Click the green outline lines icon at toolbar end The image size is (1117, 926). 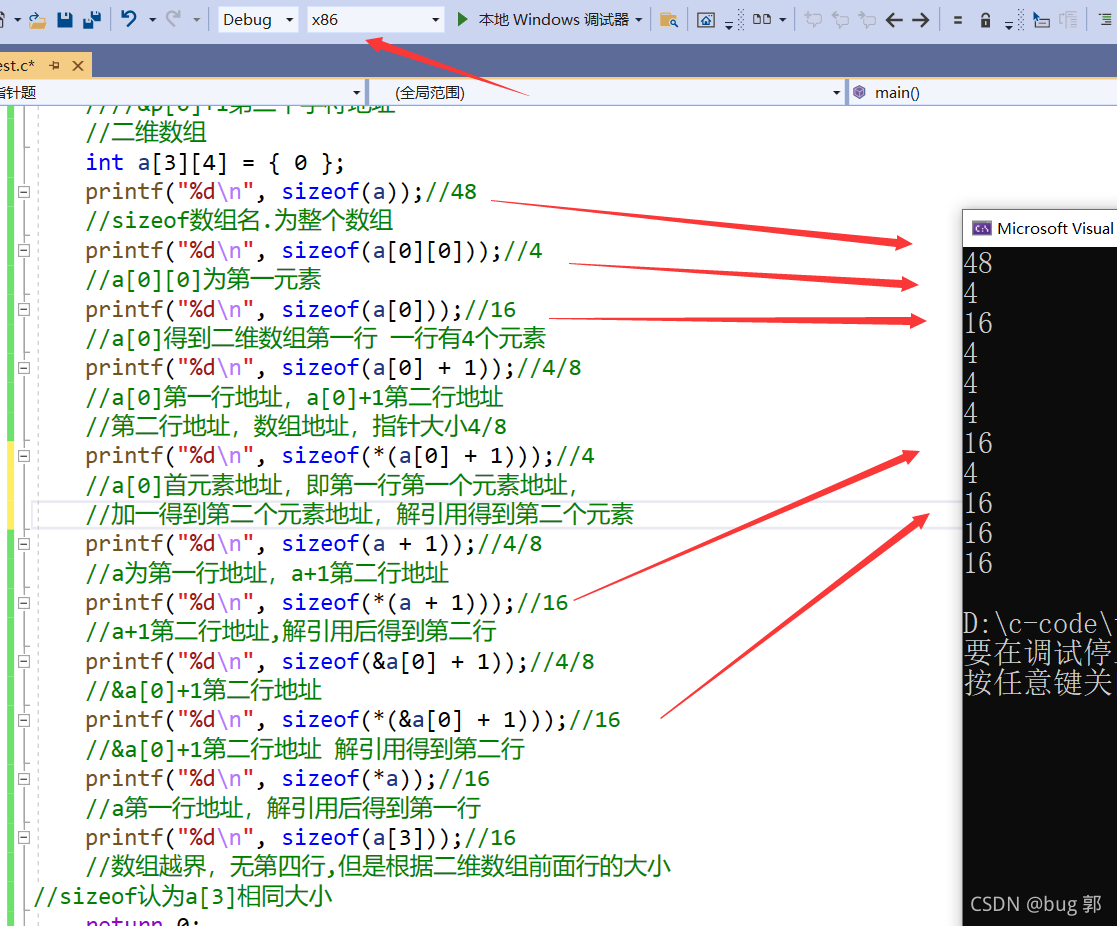pyautogui.click(x=1106, y=20)
